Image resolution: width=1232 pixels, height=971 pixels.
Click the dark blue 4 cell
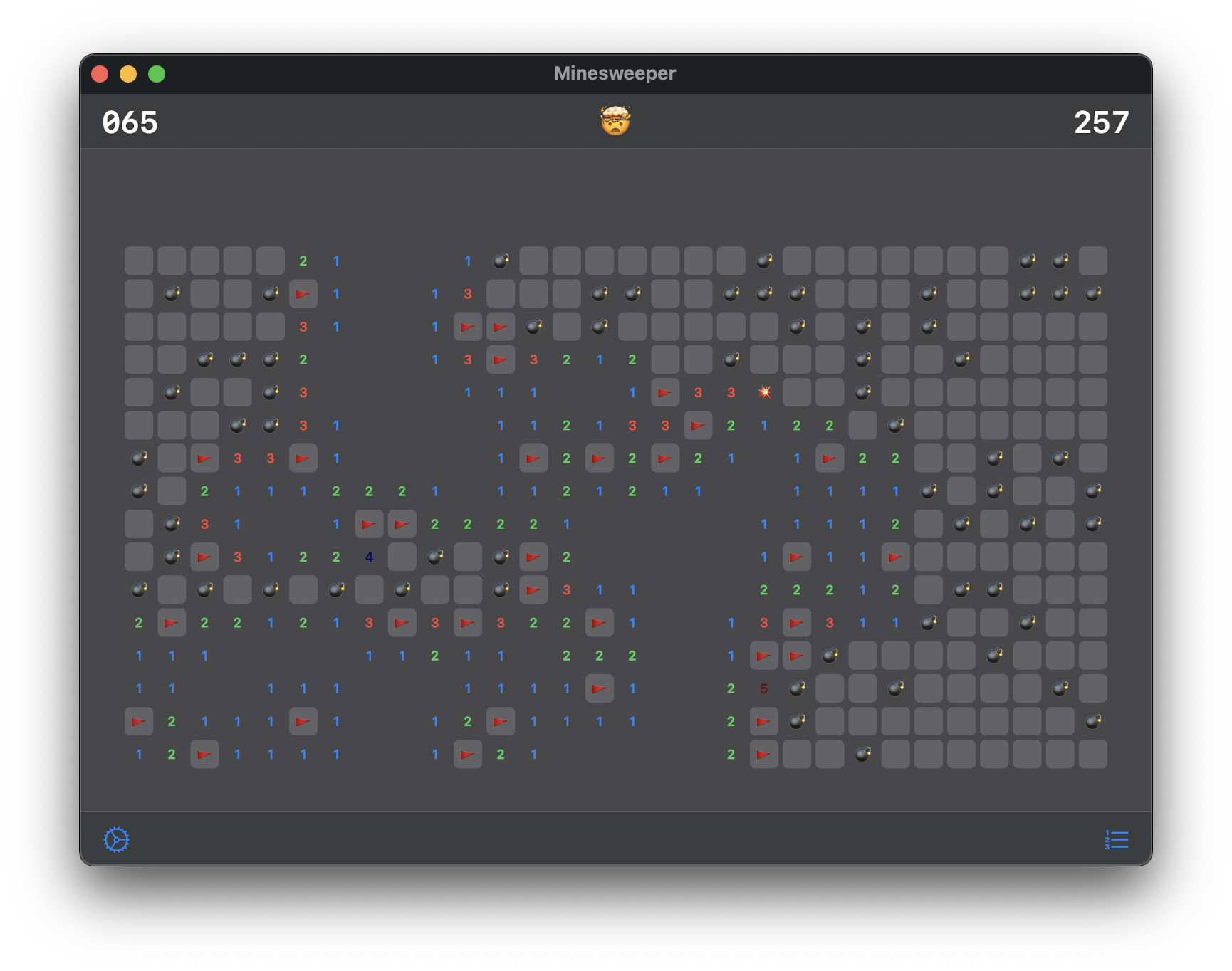[369, 557]
